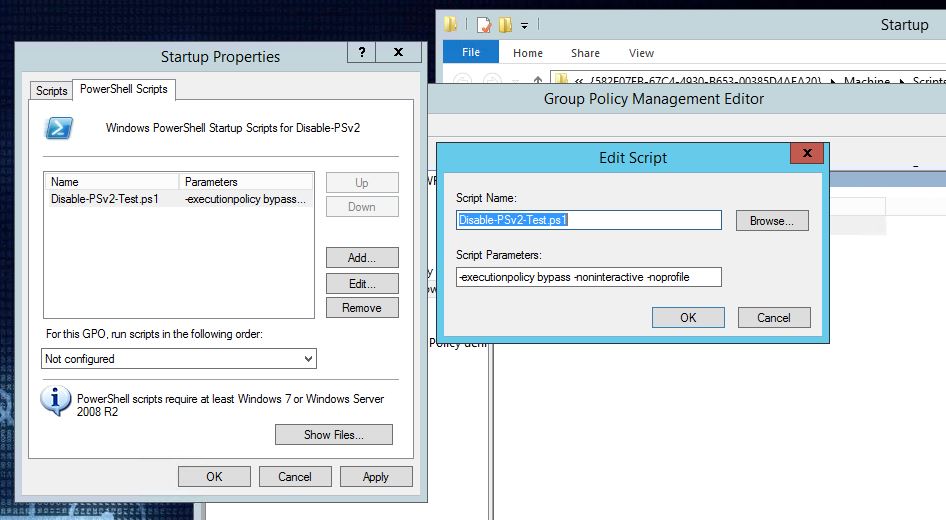Click OK in the Edit Script dialog
Viewport: 946px width, 520px height.
tap(688, 318)
